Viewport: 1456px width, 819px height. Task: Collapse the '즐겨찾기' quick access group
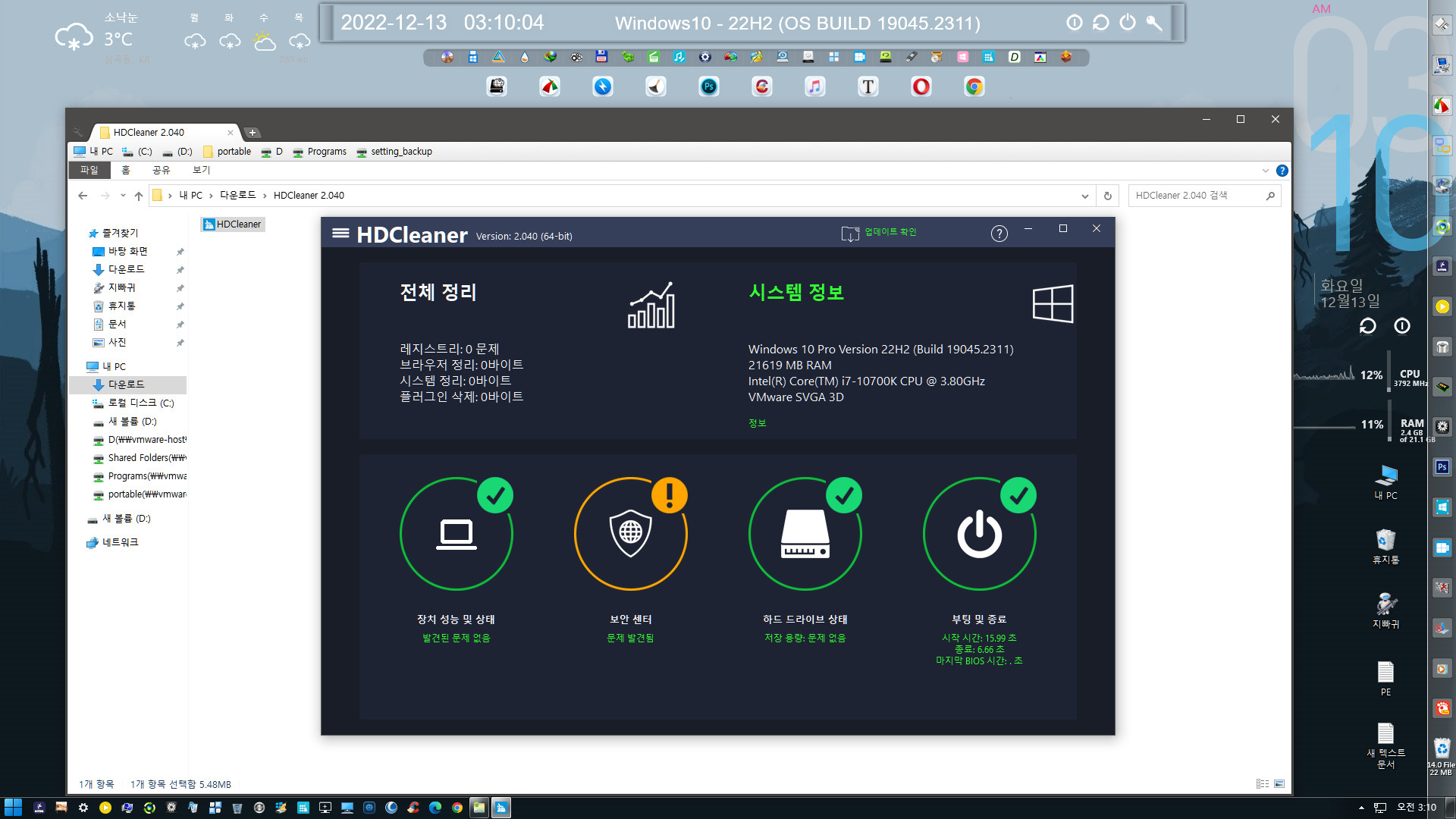pyautogui.click(x=121, y=233)
